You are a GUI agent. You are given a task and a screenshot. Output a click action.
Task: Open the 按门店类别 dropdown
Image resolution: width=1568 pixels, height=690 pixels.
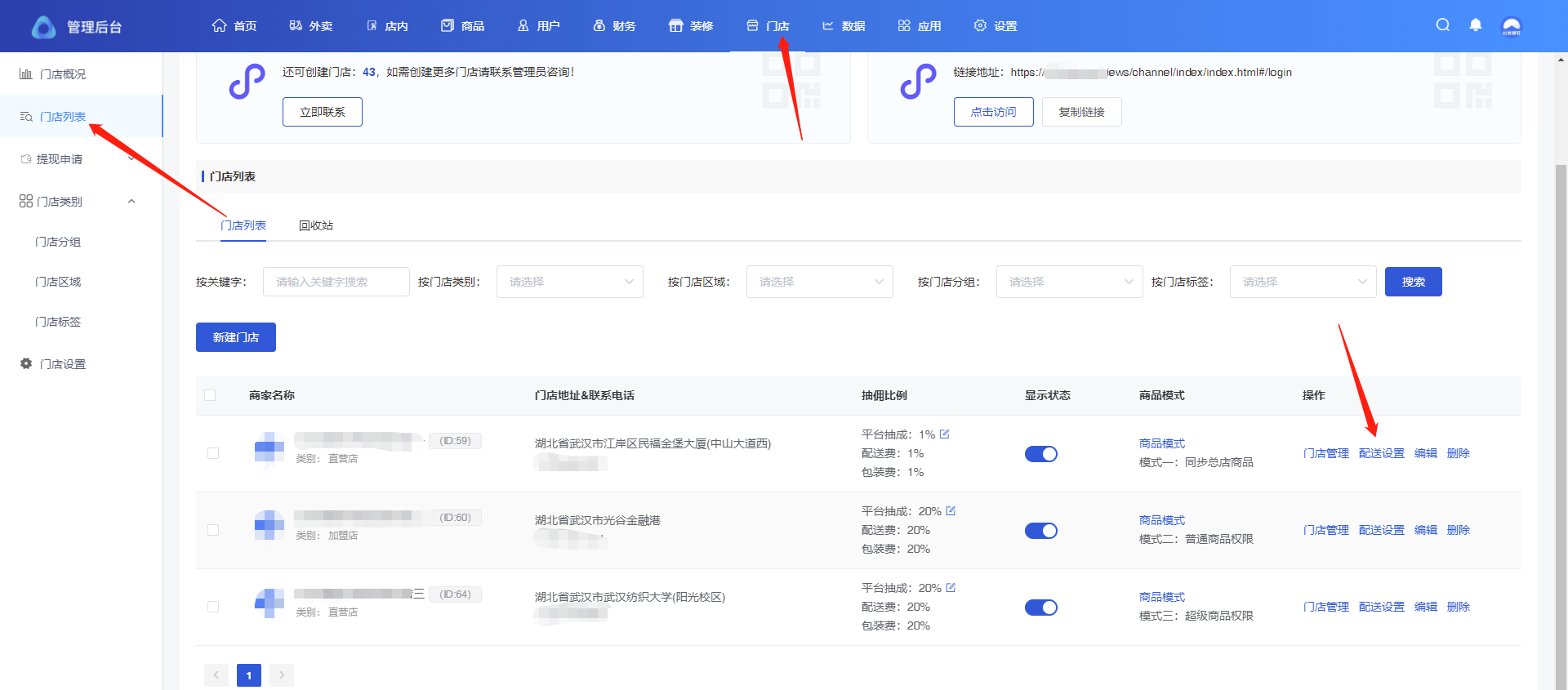569,282
